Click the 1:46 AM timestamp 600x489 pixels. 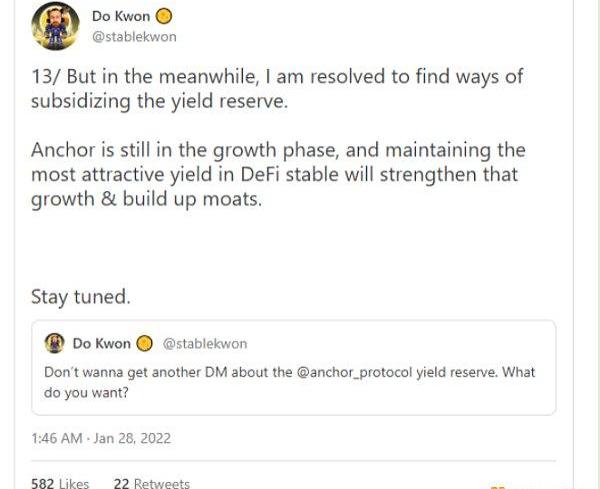(x=57, y=438)
